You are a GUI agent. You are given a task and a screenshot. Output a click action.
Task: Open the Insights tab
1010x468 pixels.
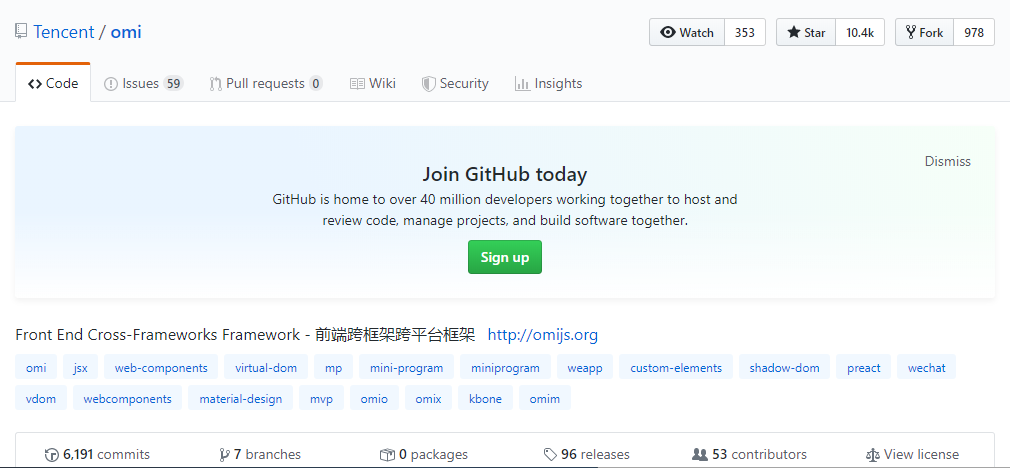548,83
